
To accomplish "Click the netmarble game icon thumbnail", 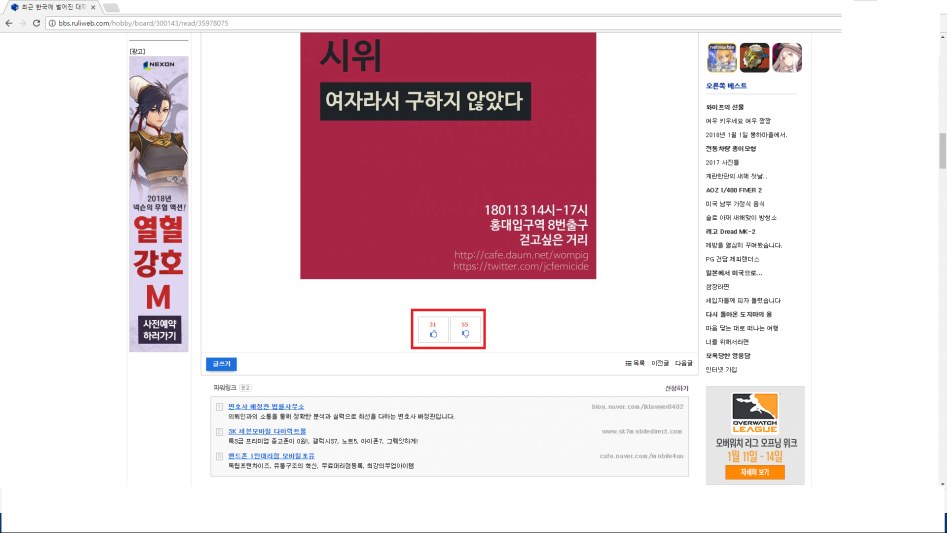I will pos(722,58).
